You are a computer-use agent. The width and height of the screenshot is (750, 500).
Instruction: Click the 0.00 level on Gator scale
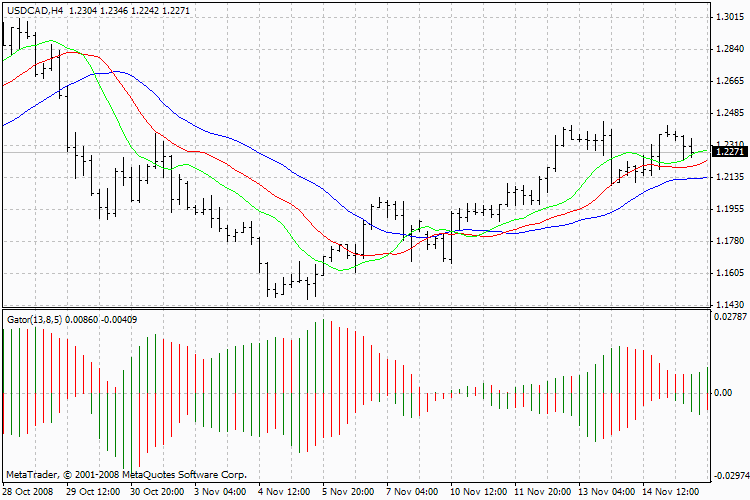point(723,393)
